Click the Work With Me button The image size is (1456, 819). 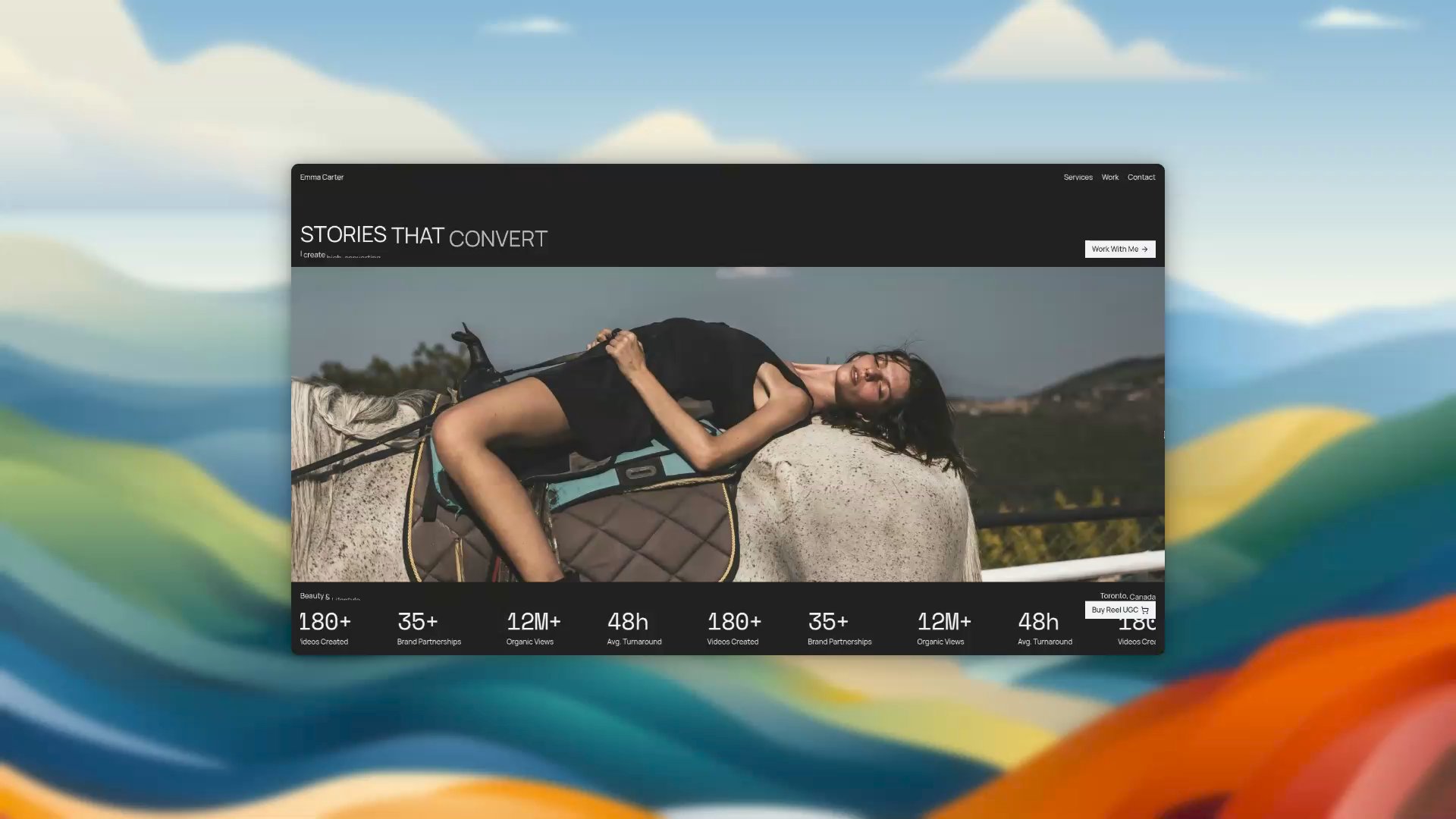pos(1120,249)
